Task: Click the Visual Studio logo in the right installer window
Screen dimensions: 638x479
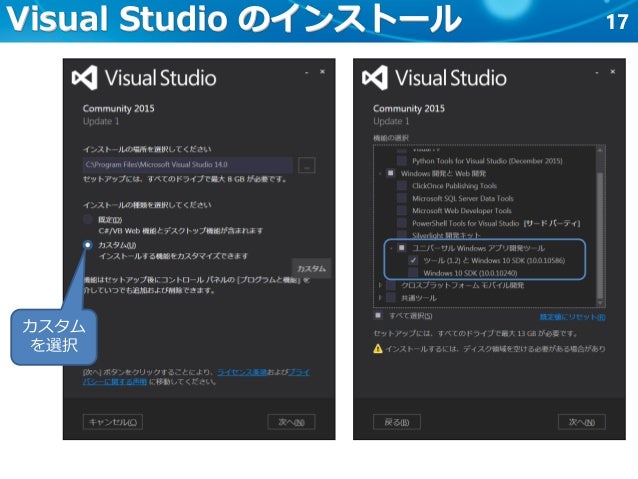Action: 375,77
